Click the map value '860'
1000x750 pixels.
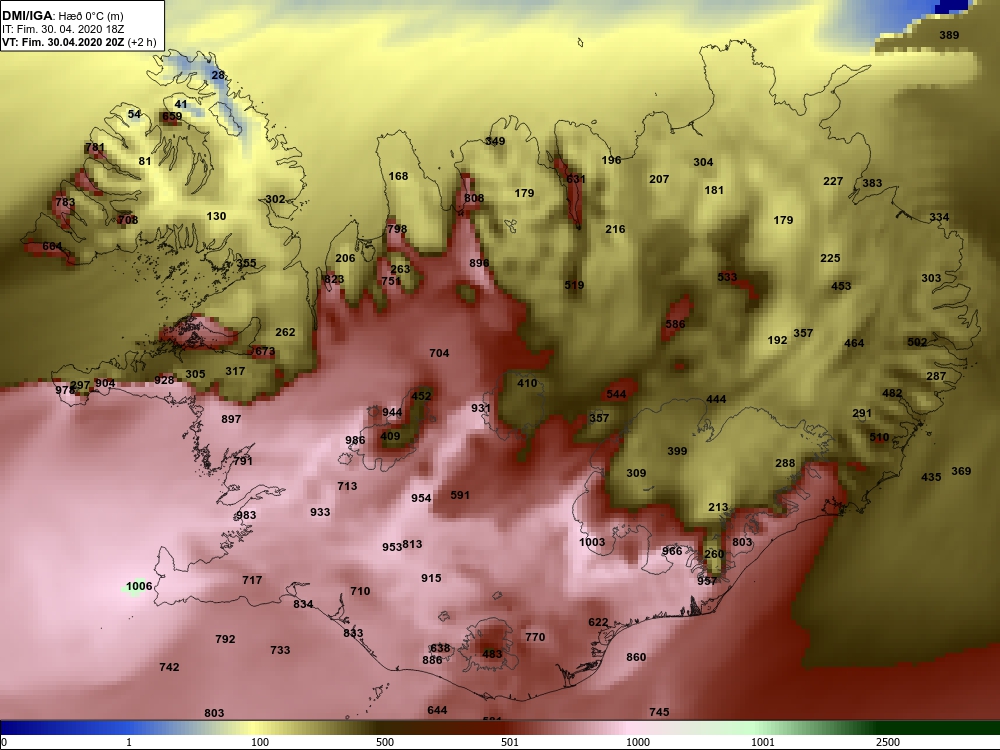point(636,657)
